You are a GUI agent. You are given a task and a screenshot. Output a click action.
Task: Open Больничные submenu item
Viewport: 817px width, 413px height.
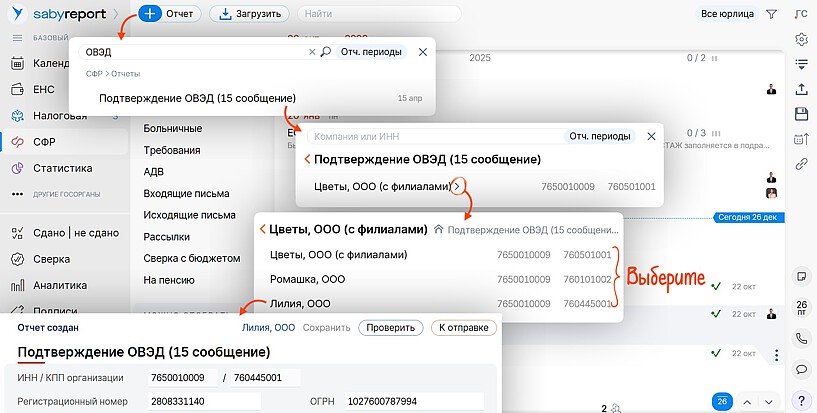[174, 128]
